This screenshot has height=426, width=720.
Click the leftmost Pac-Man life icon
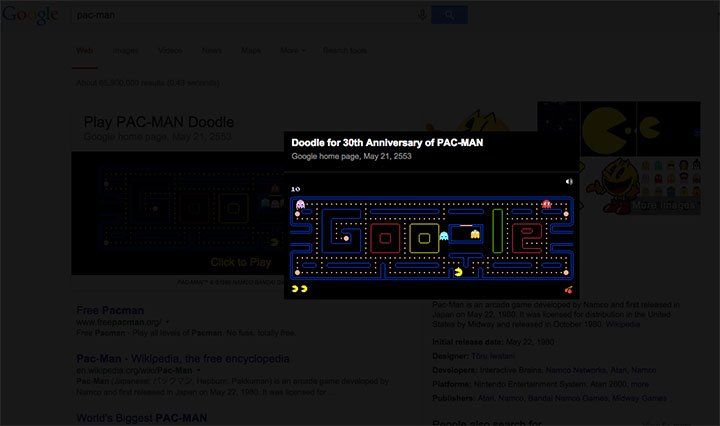coord(295,289)
